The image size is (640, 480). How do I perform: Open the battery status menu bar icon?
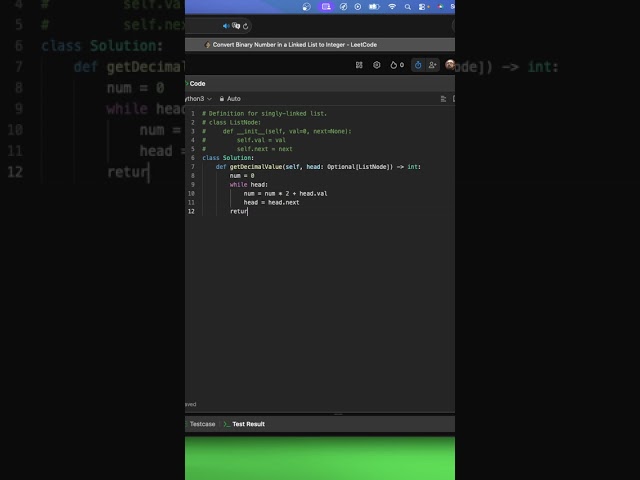374,7
